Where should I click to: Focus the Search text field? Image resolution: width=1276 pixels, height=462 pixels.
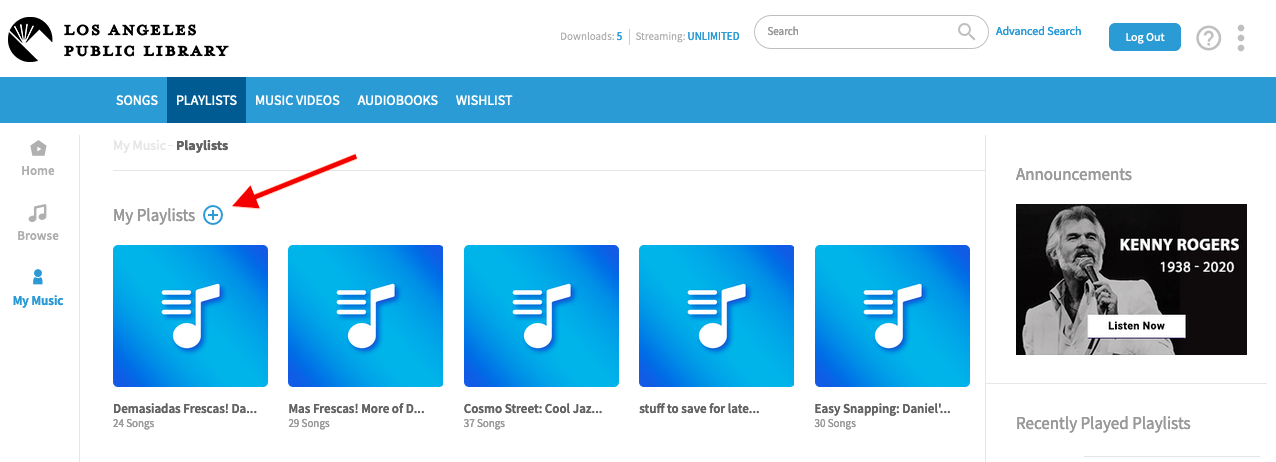coord(855,32)
